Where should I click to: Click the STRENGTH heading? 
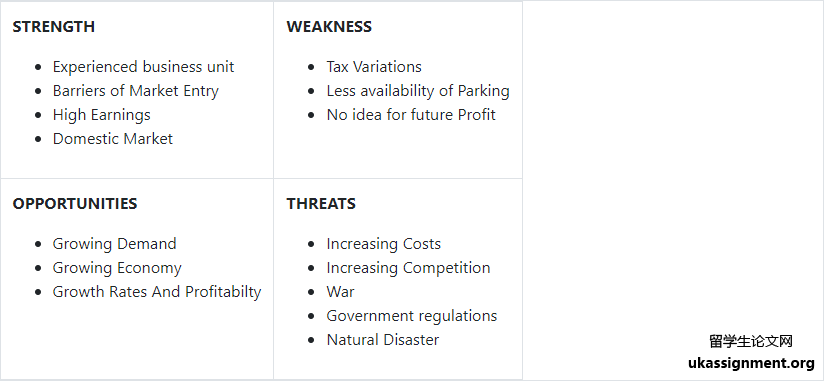54,26
